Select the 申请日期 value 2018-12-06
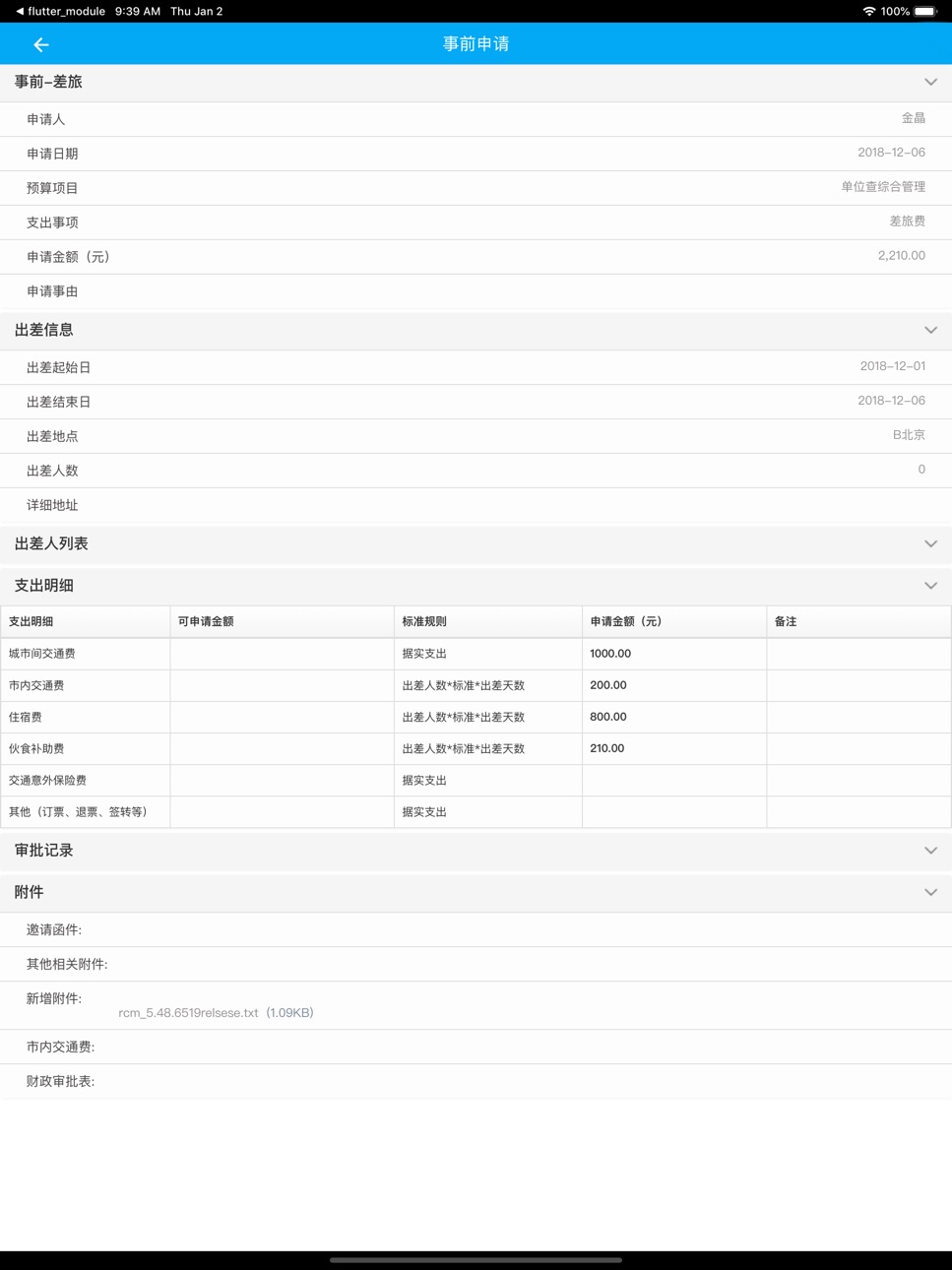The image size is (952, 1270). [891, 153]
